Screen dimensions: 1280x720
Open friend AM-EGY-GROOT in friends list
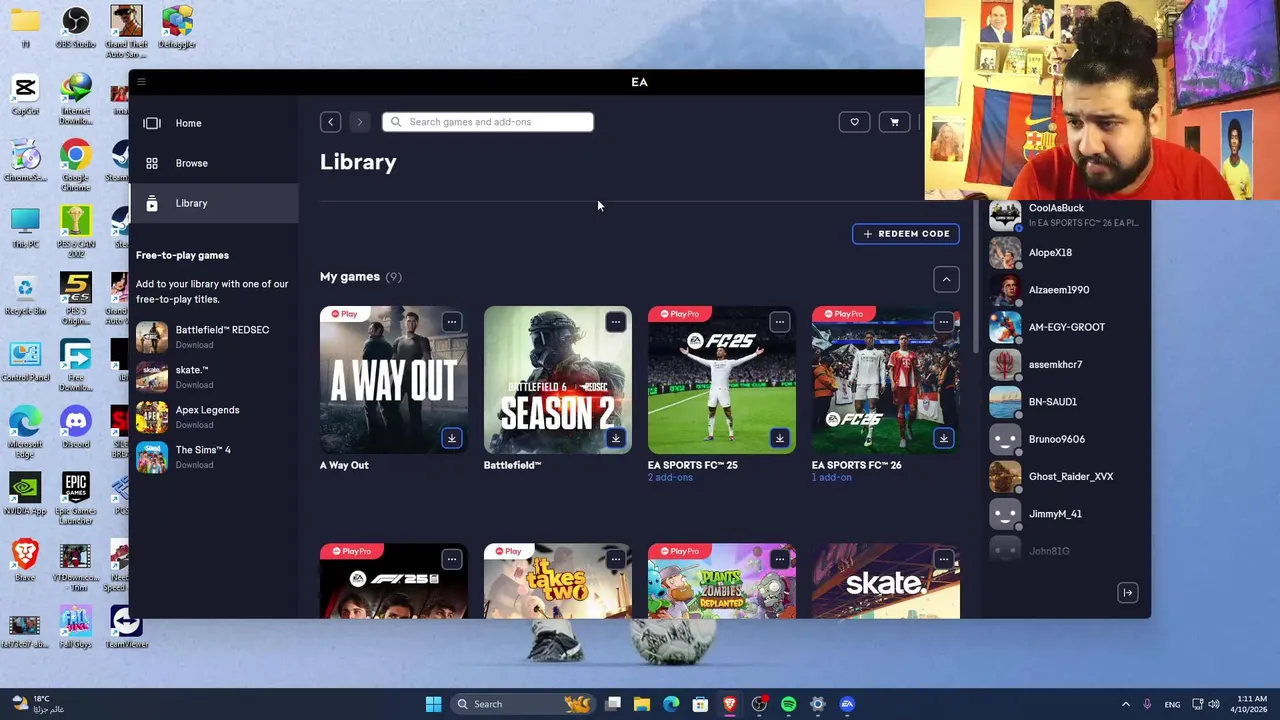click(1066, 327)
